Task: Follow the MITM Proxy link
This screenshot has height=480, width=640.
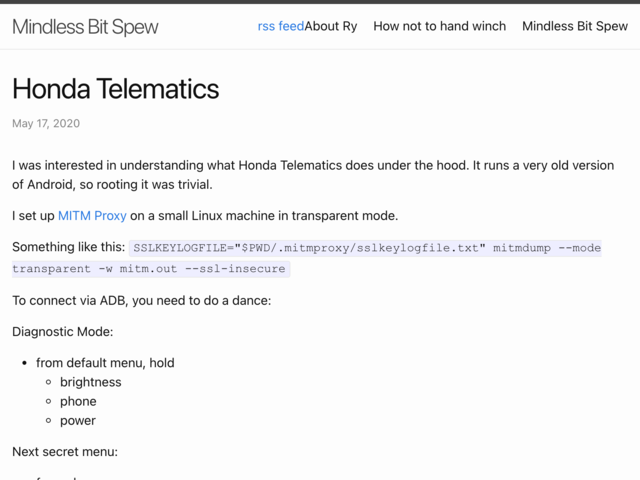Action: point(92,216)
